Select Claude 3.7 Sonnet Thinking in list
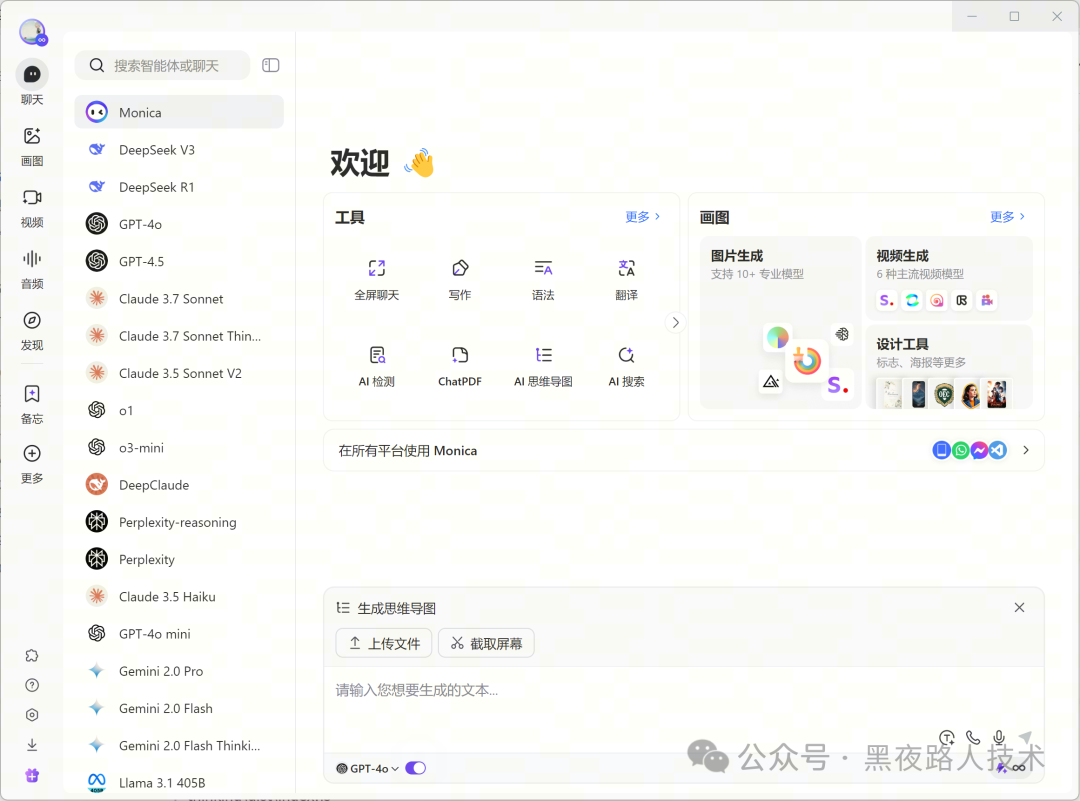 coord(179,335)
